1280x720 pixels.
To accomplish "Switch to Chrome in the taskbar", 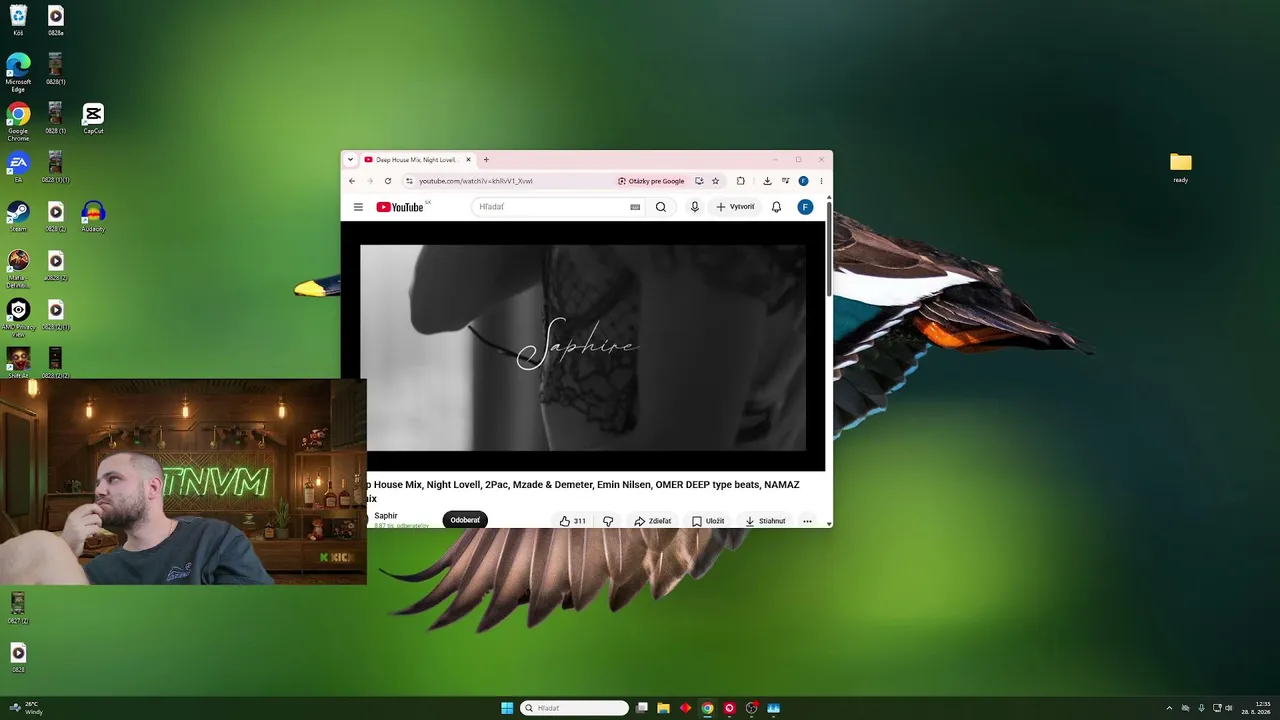I will 707,708.
